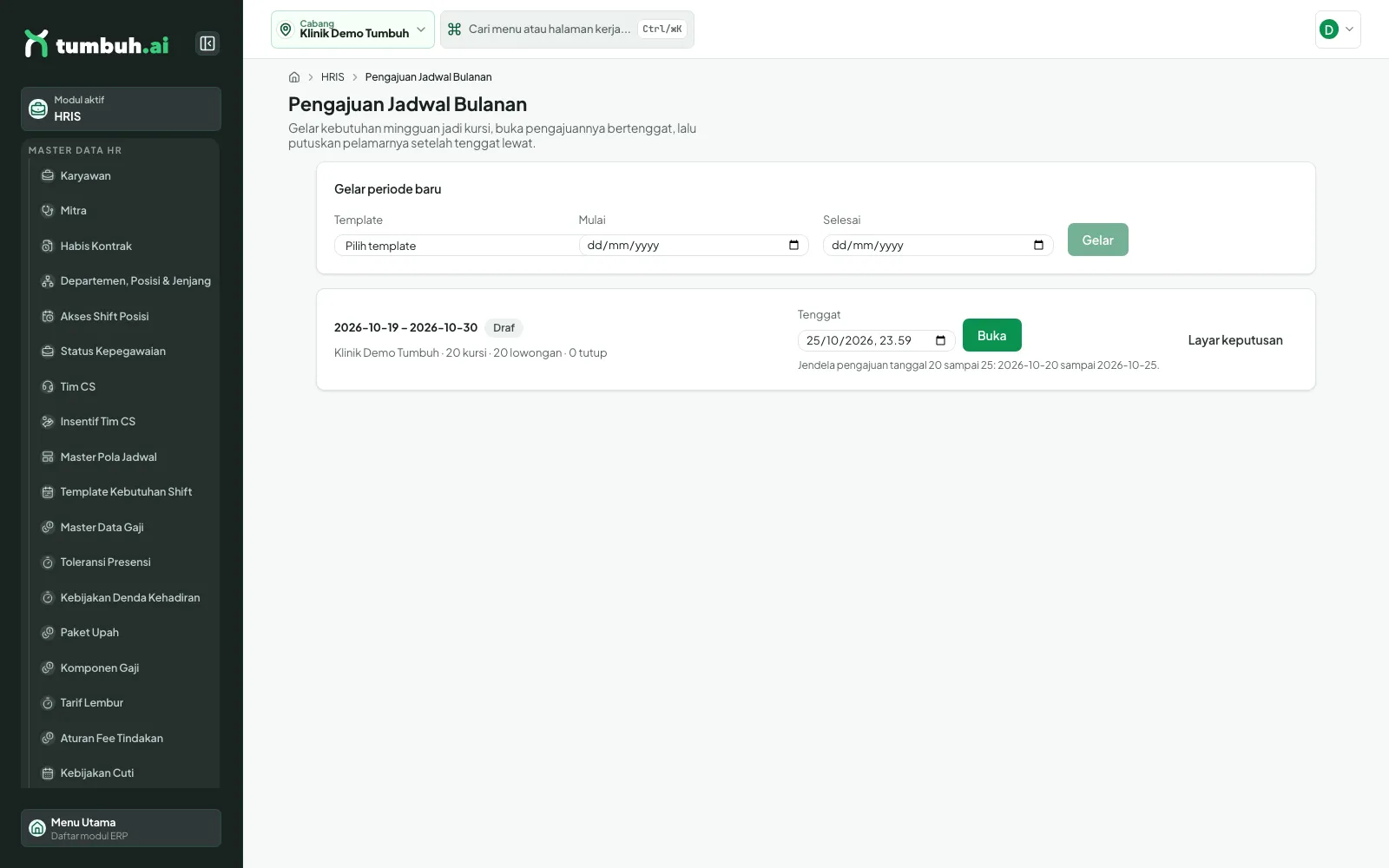Open calendar picker in Selesai field
Viewport: 1389px width, 868px height.
[x=1038, y=246]
